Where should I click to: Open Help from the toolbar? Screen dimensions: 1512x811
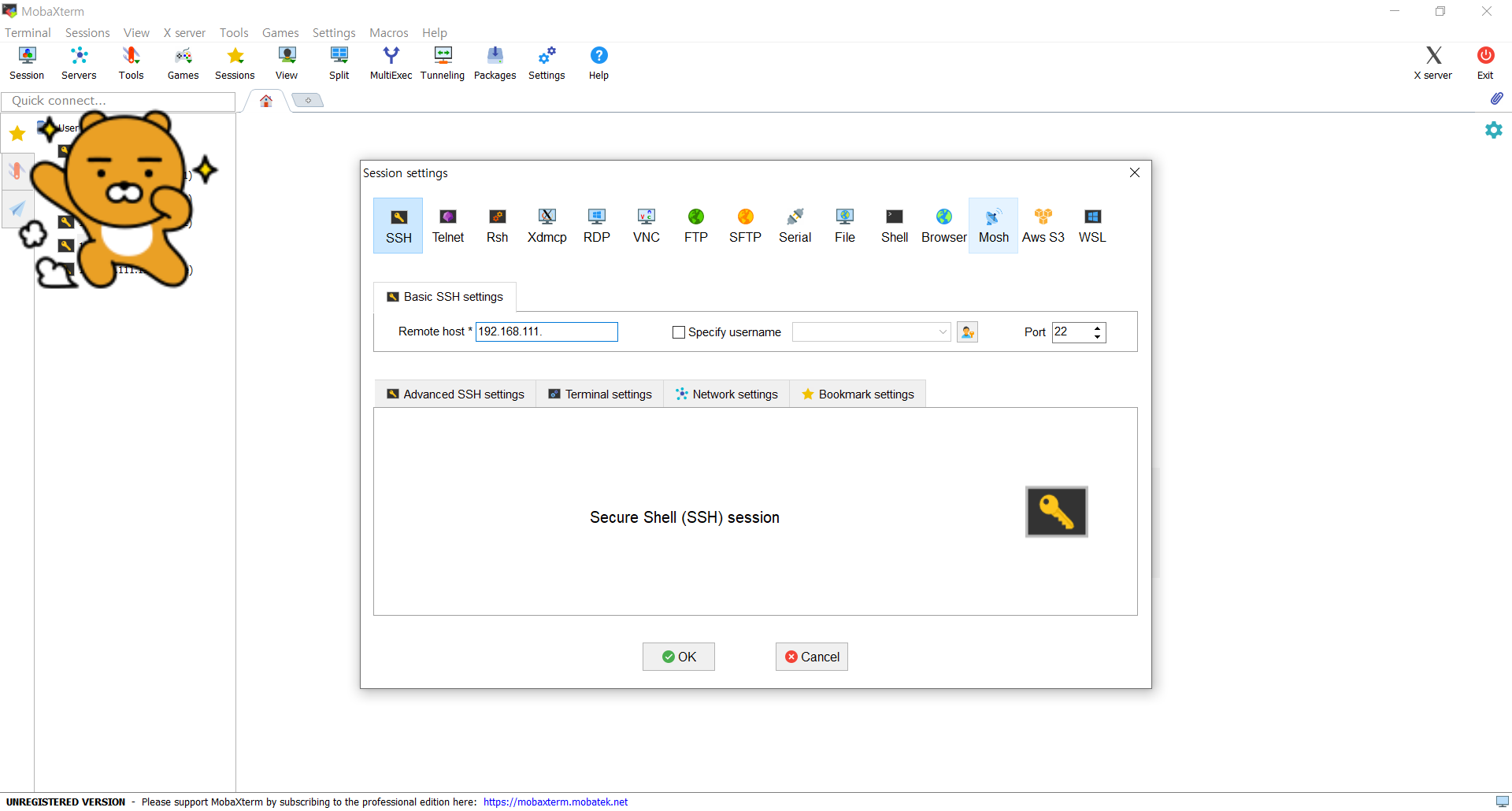(x=598, y=63)
